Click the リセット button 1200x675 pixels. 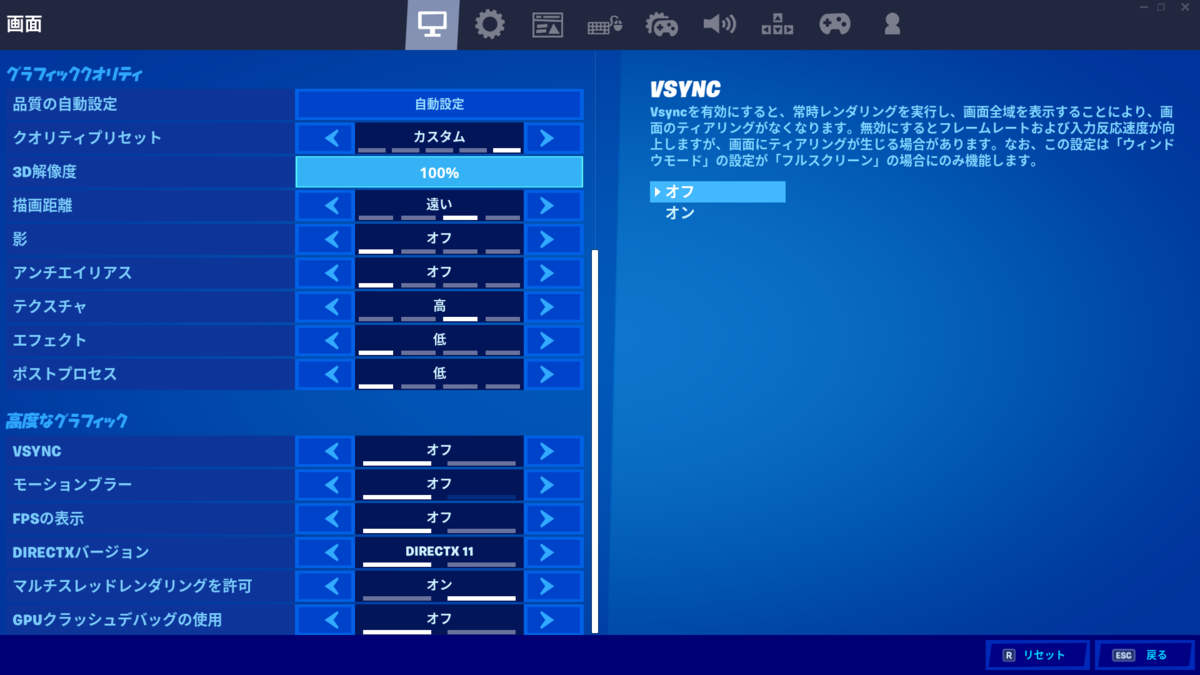coord(1037,655)
